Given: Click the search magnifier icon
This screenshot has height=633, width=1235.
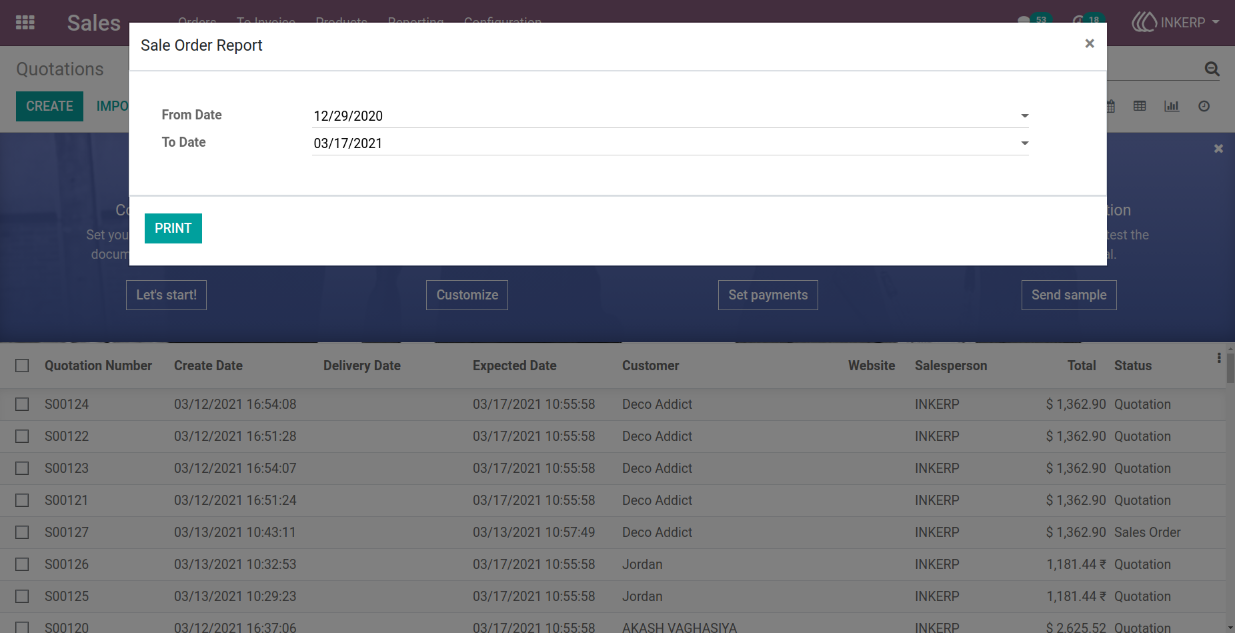Looking at the screenshot, I should pos(1212,69).
